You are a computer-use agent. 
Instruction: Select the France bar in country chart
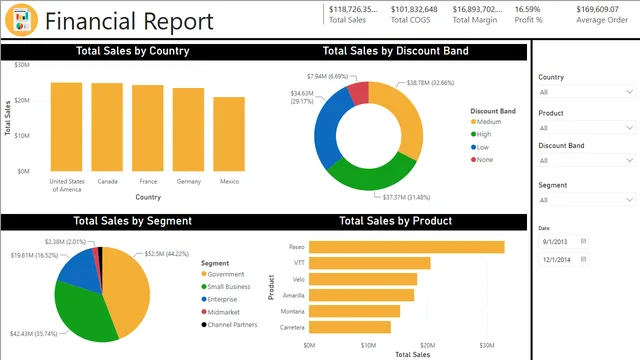148,128
